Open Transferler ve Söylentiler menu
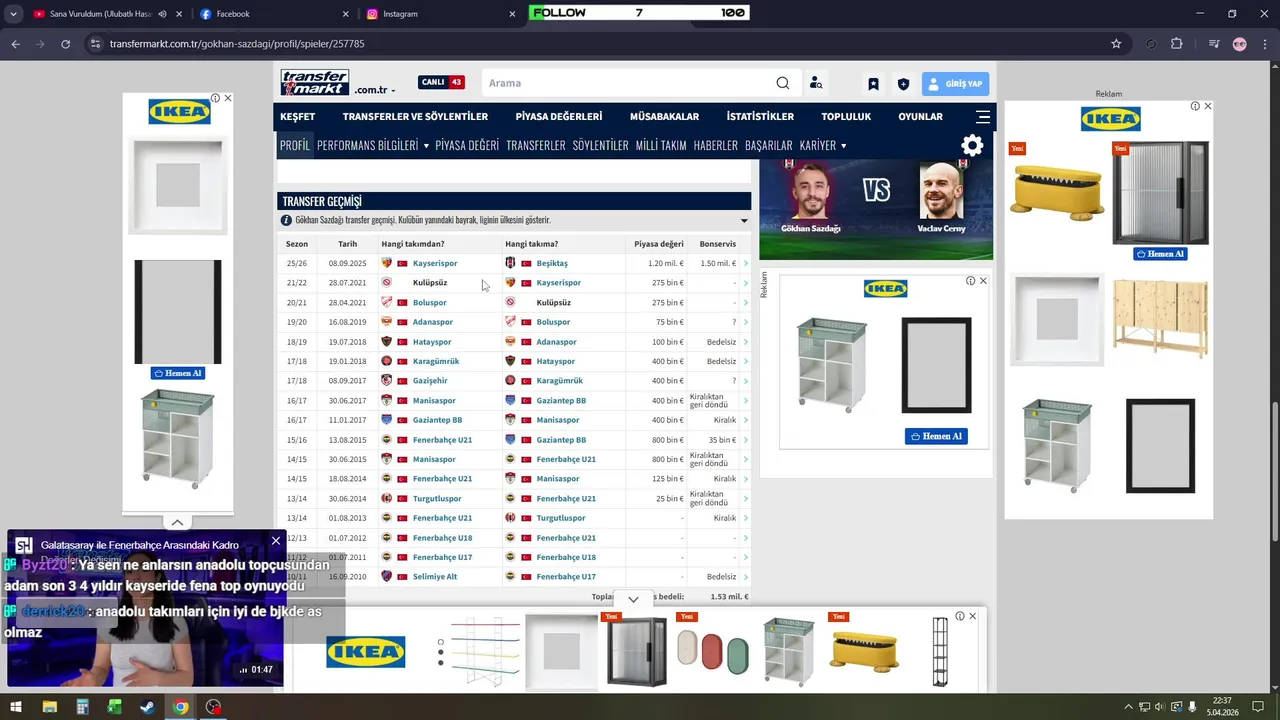This screenshot has width=1280, height=720. point(415,117)
